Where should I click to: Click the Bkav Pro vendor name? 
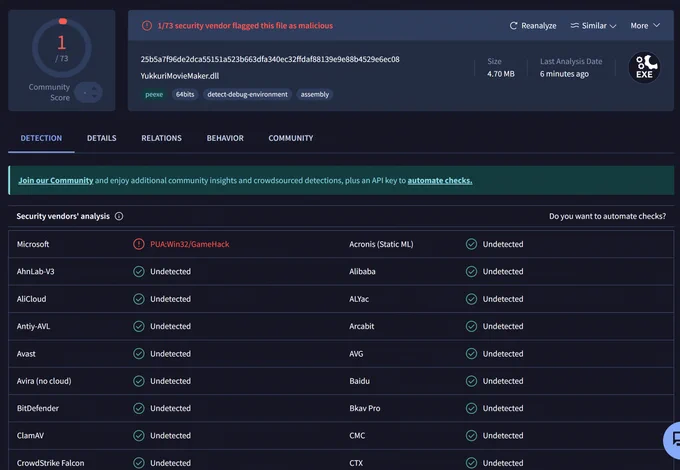tap(365, 408)
